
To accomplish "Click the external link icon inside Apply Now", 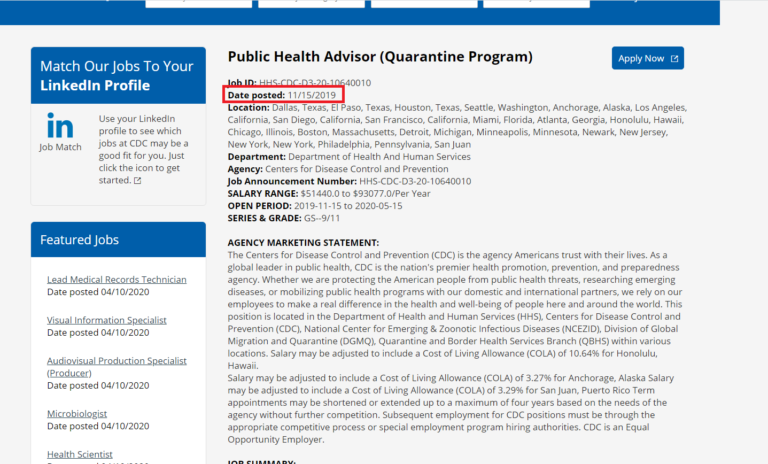I will [x=674, y=59].
